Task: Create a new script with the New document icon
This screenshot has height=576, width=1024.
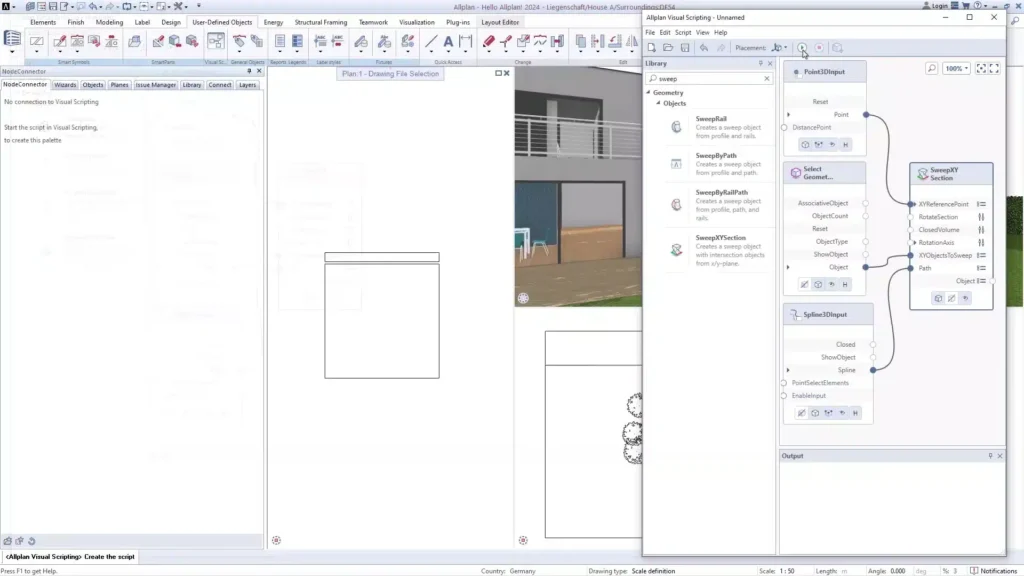Action: point(650,47)
